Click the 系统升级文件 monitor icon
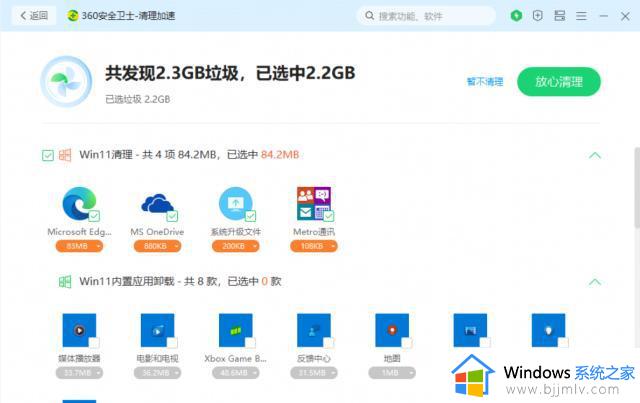This screenshot has width=640, height=403. pos(236,203)
